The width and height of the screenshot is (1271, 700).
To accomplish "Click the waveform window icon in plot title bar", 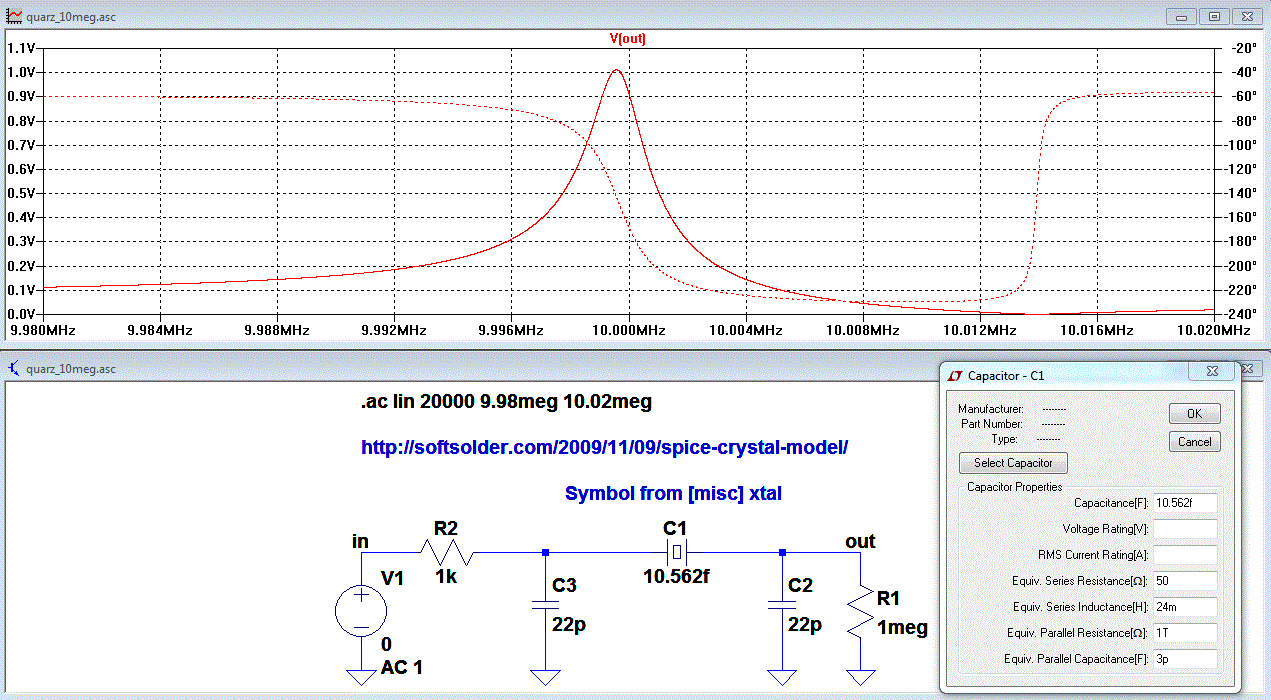I will [x=14, y=16].
